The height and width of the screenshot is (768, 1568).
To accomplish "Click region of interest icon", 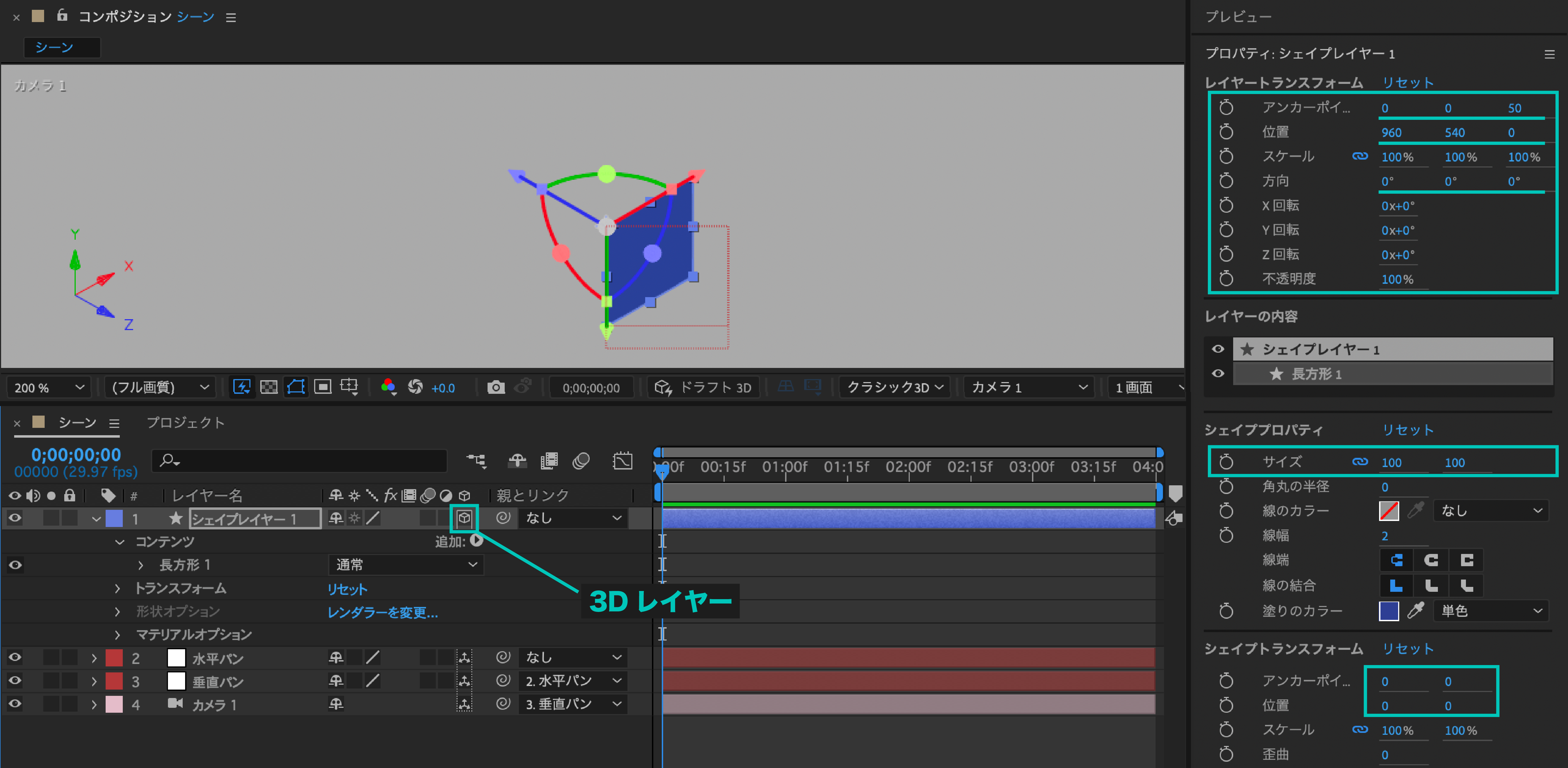I will pyautogui.click(x=323, y=387).
